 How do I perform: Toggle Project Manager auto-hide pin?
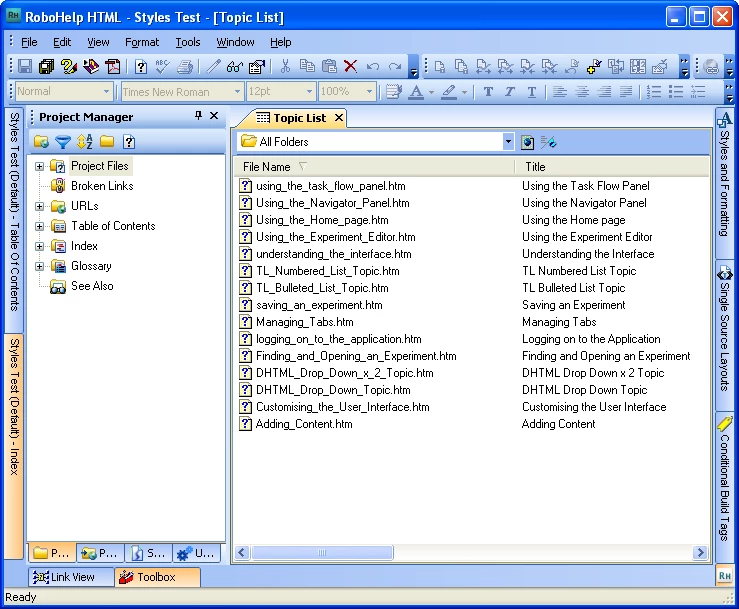click(x=198, y=115)
